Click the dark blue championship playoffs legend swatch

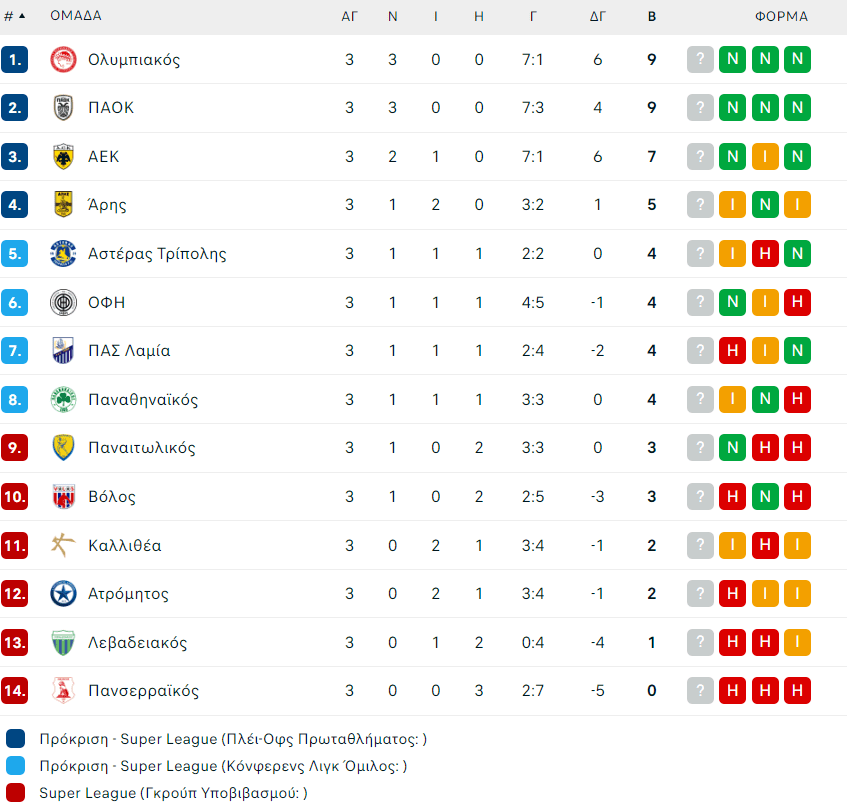(15, 739)
